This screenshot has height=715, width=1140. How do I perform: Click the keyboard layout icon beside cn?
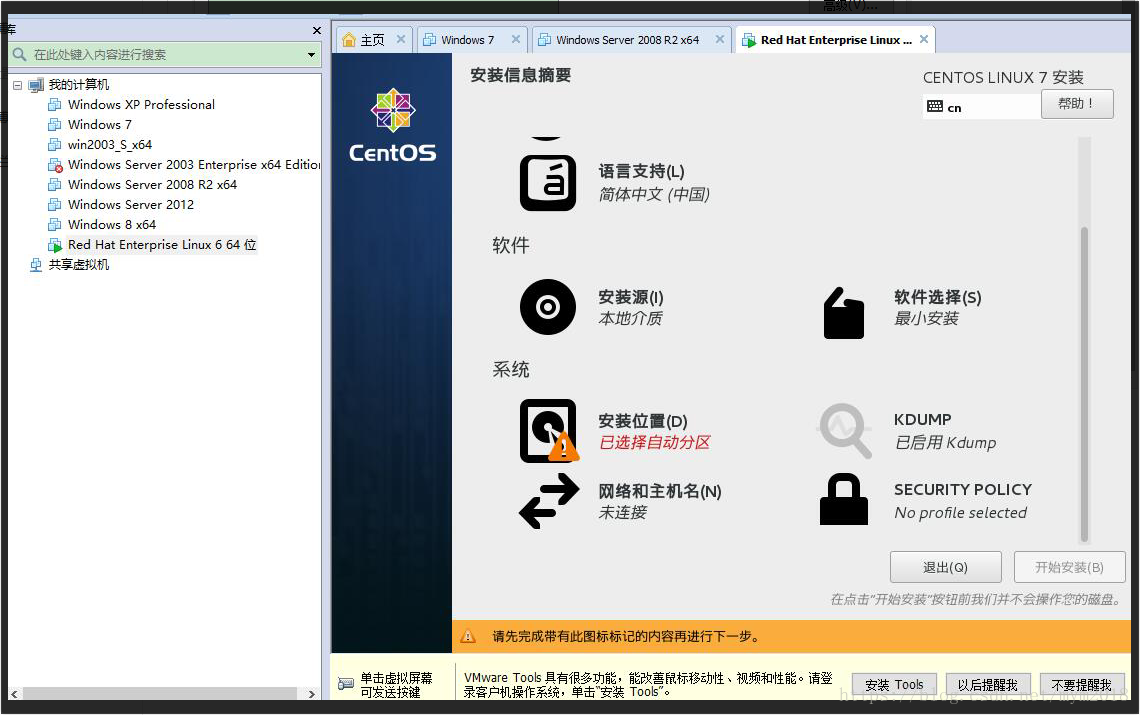(x=934, y=107)
